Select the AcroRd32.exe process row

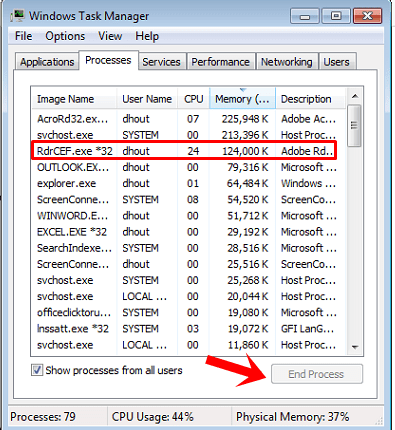pyautogui.click(x=188, y=119)
